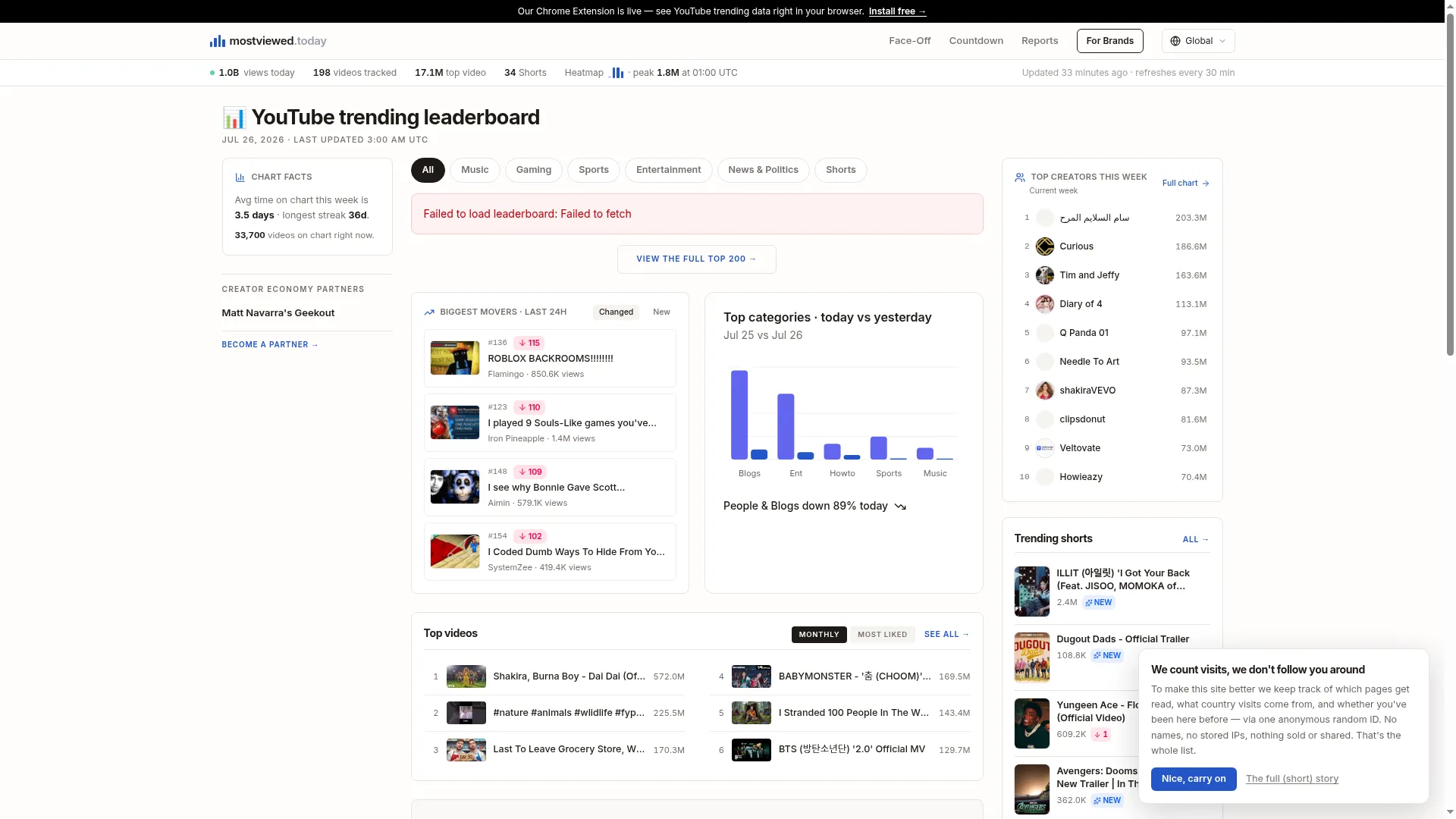1456x819 pixels.
Task: Click the For Brands button
Action: (x=1110, y=41)
